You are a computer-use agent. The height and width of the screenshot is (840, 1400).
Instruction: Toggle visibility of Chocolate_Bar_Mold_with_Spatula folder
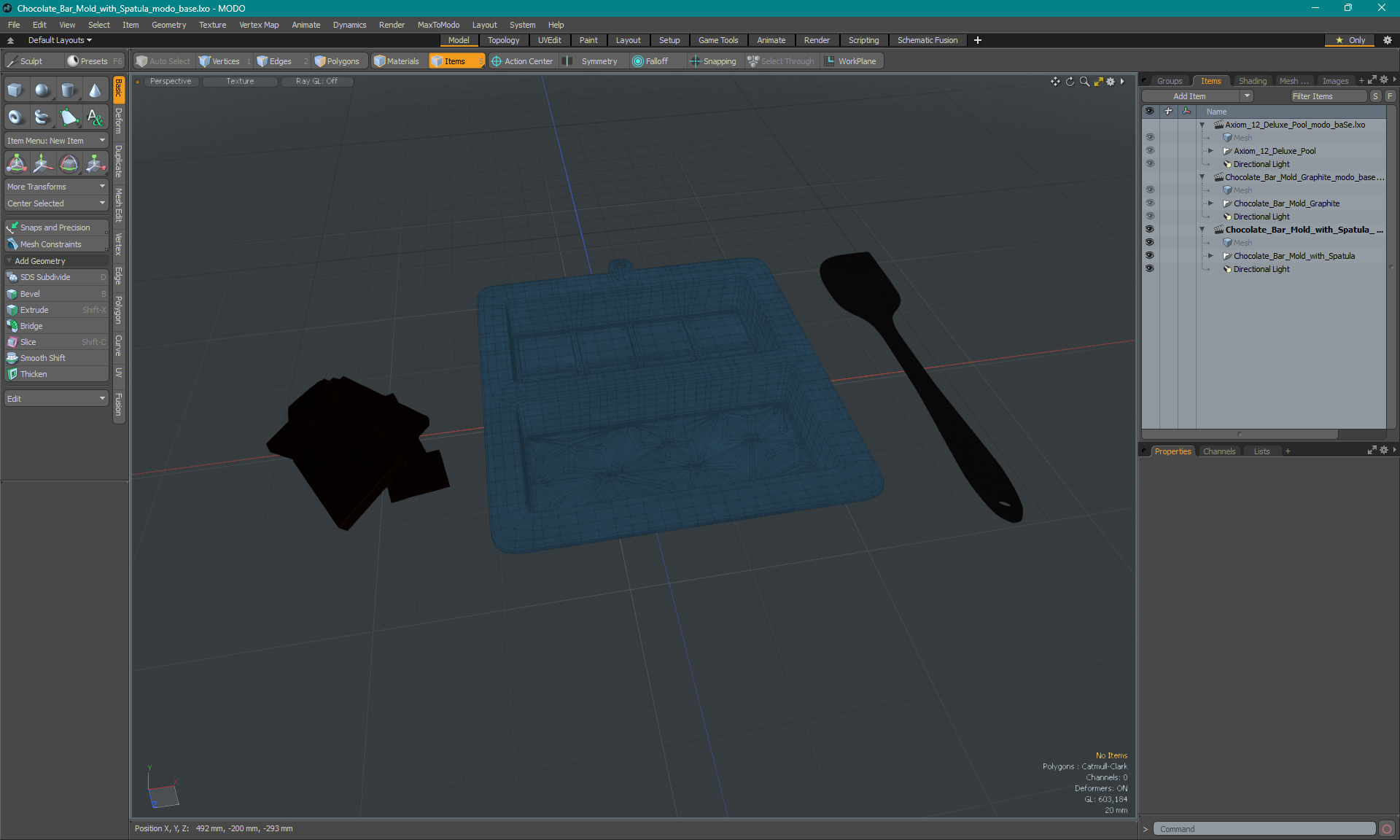pyautogui.click(x=1150, y=256)
